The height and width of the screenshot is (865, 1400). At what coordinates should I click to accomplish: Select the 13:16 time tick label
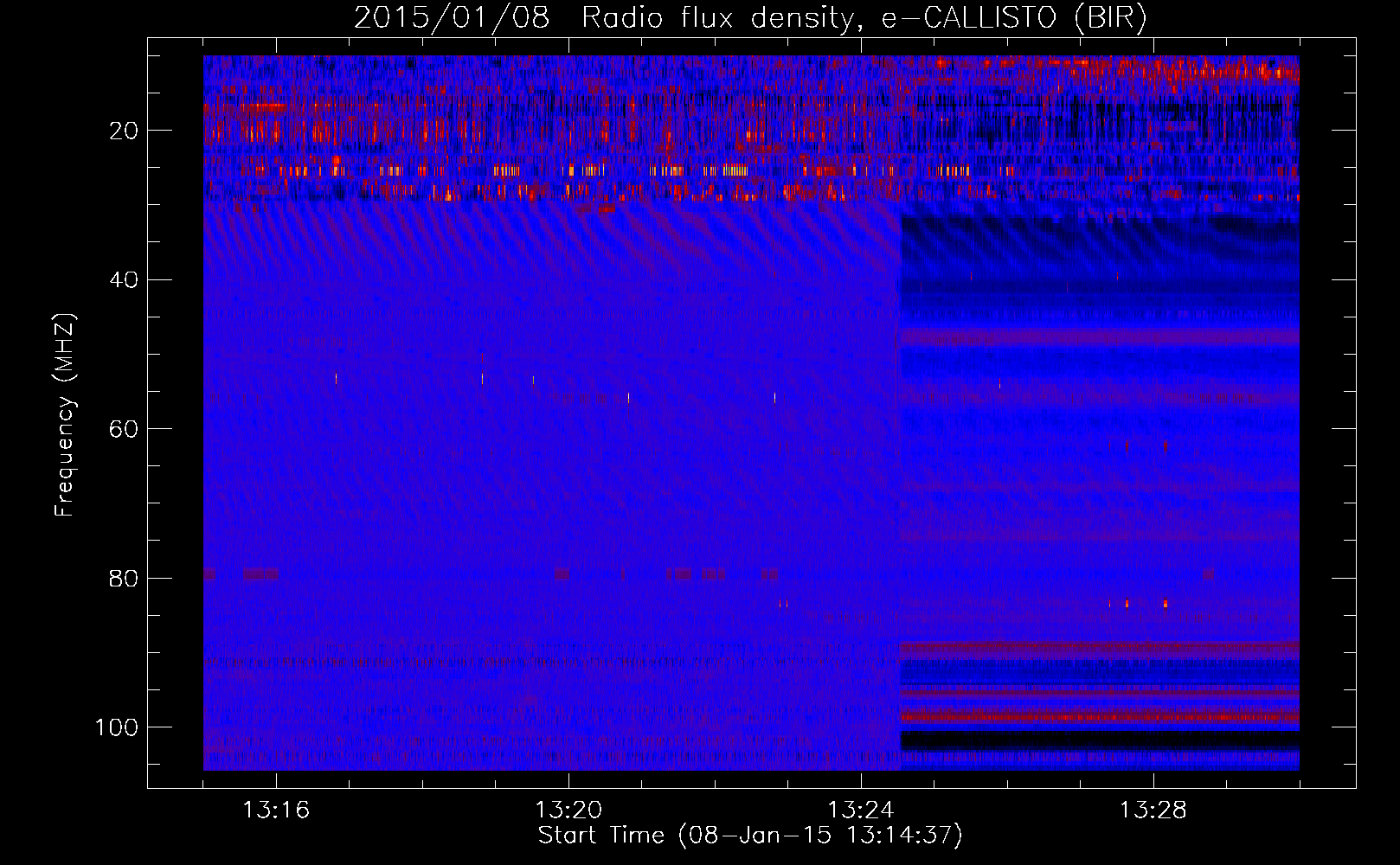click(276, 810)
